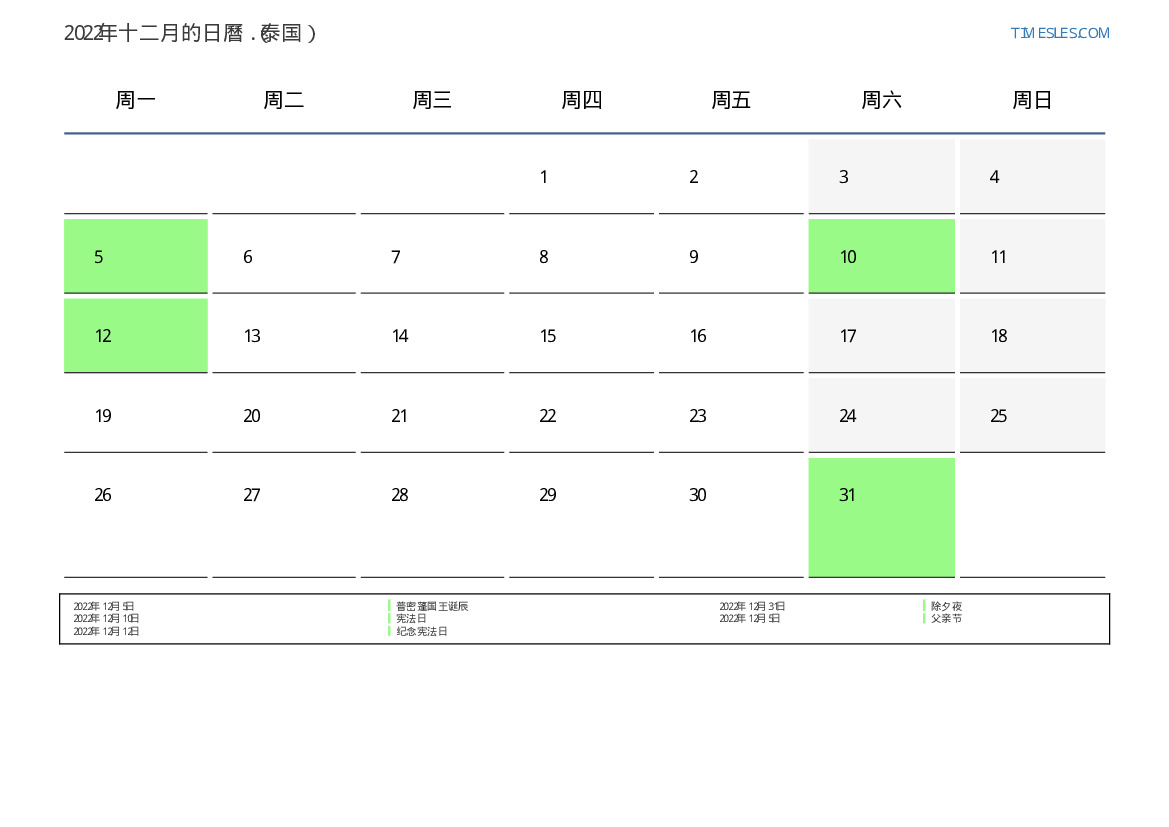Select weekend day 17 cell
Viewport: 1169px width, 827px height.
click(x=881, y=336)
